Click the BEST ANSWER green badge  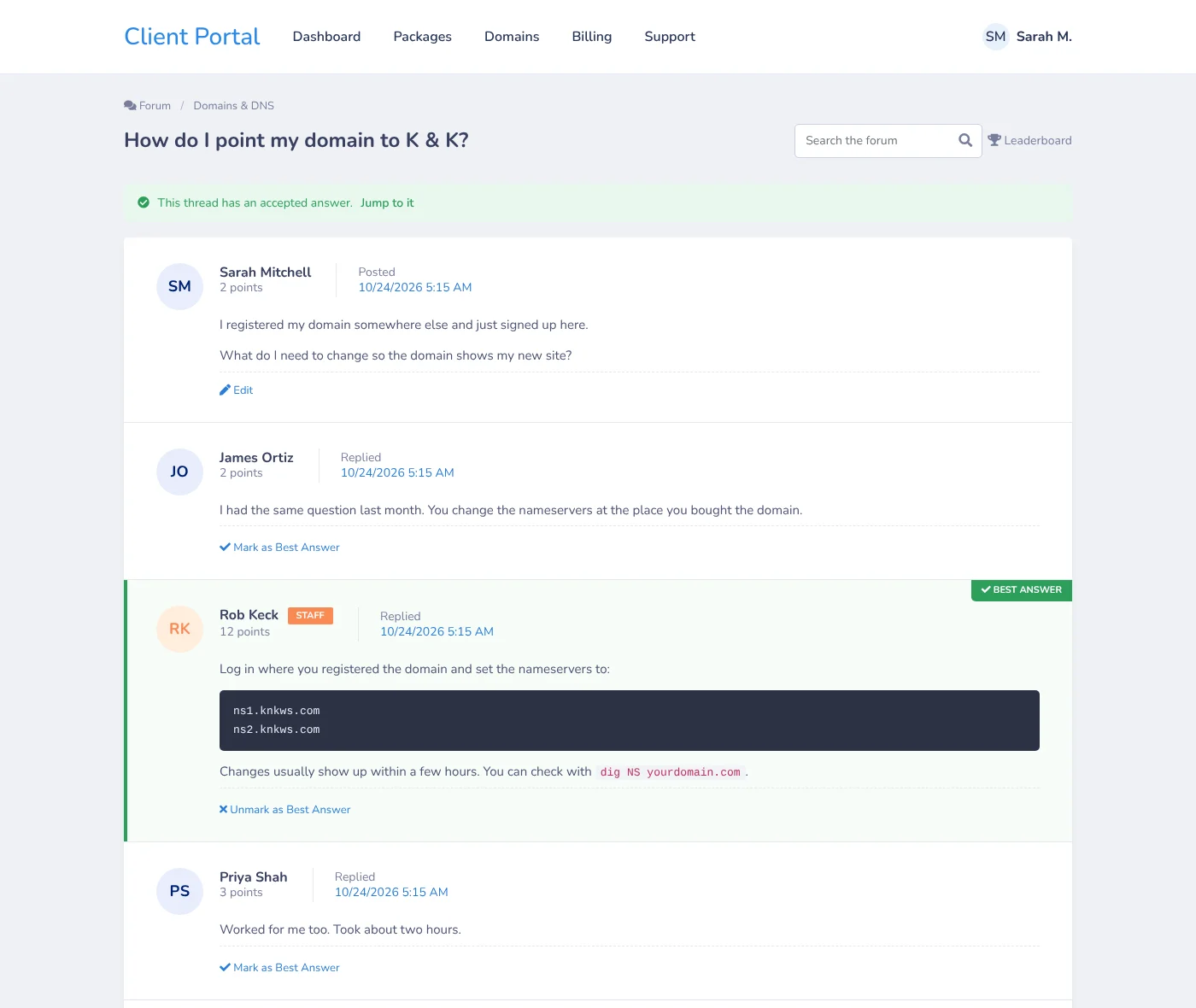click(x=1022, y=590)
